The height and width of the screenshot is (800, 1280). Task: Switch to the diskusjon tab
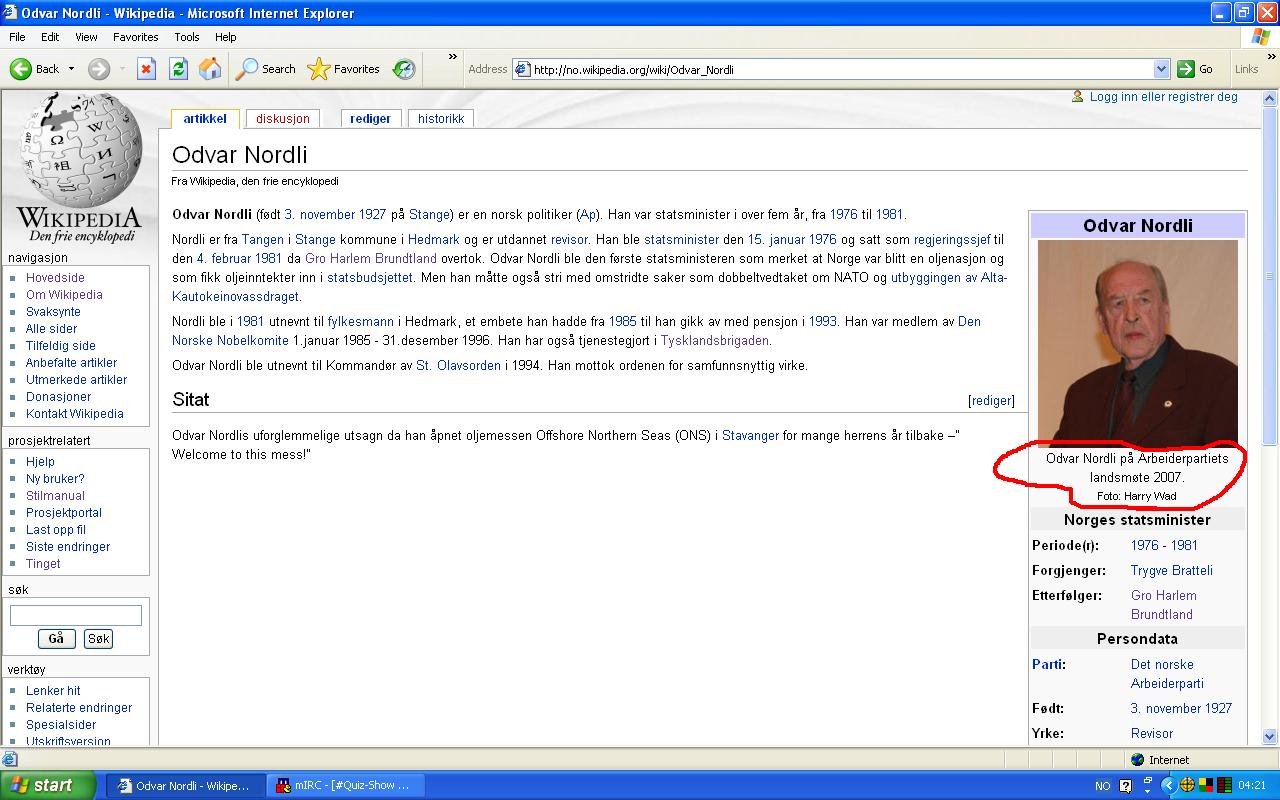coord(283,118)
